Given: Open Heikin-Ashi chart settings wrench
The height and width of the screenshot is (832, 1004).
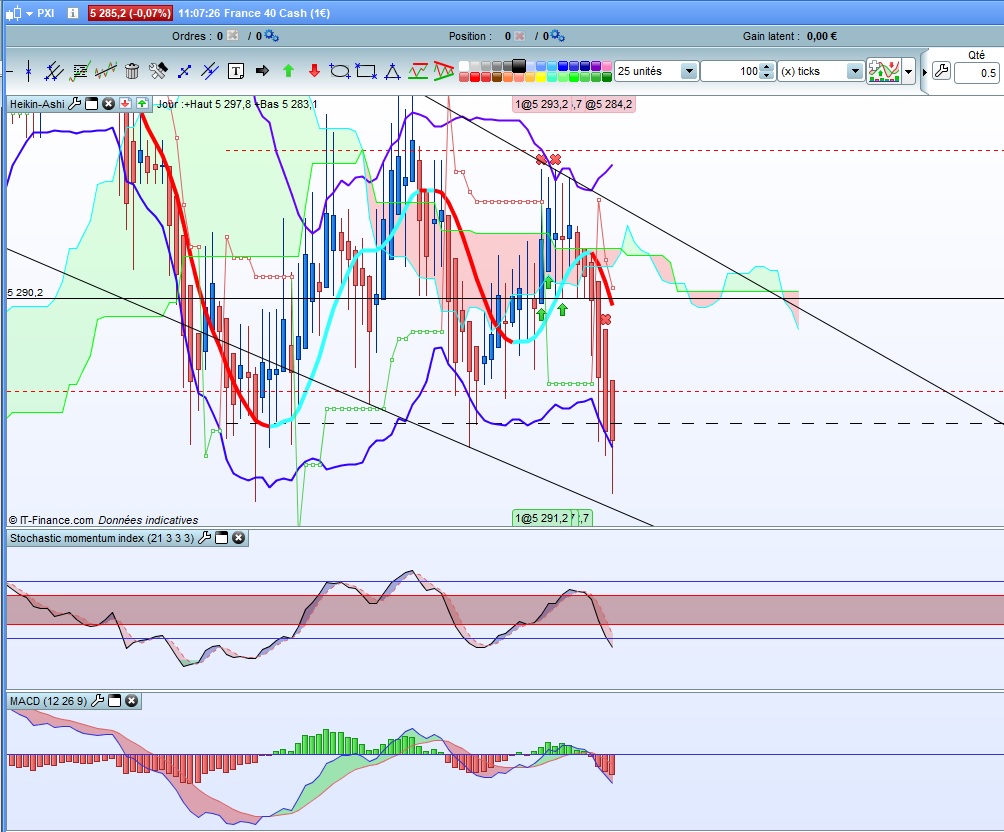Looking at the screenshot, I should pyautogui.click(x=75, y=104).
